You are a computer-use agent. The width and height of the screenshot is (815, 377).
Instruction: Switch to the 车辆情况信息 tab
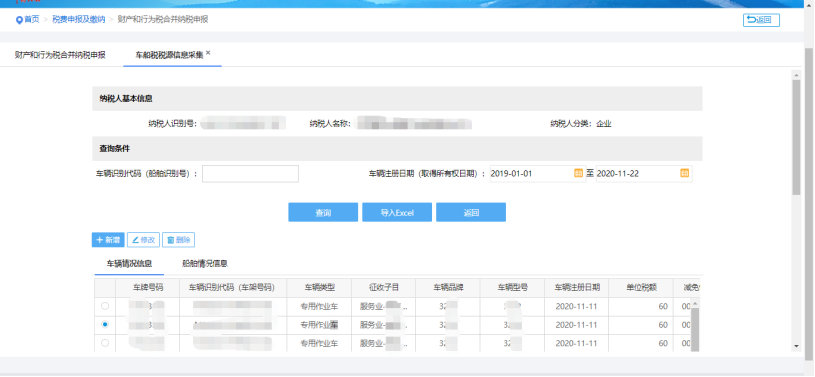pyautogui.click(x=129, y=264)
